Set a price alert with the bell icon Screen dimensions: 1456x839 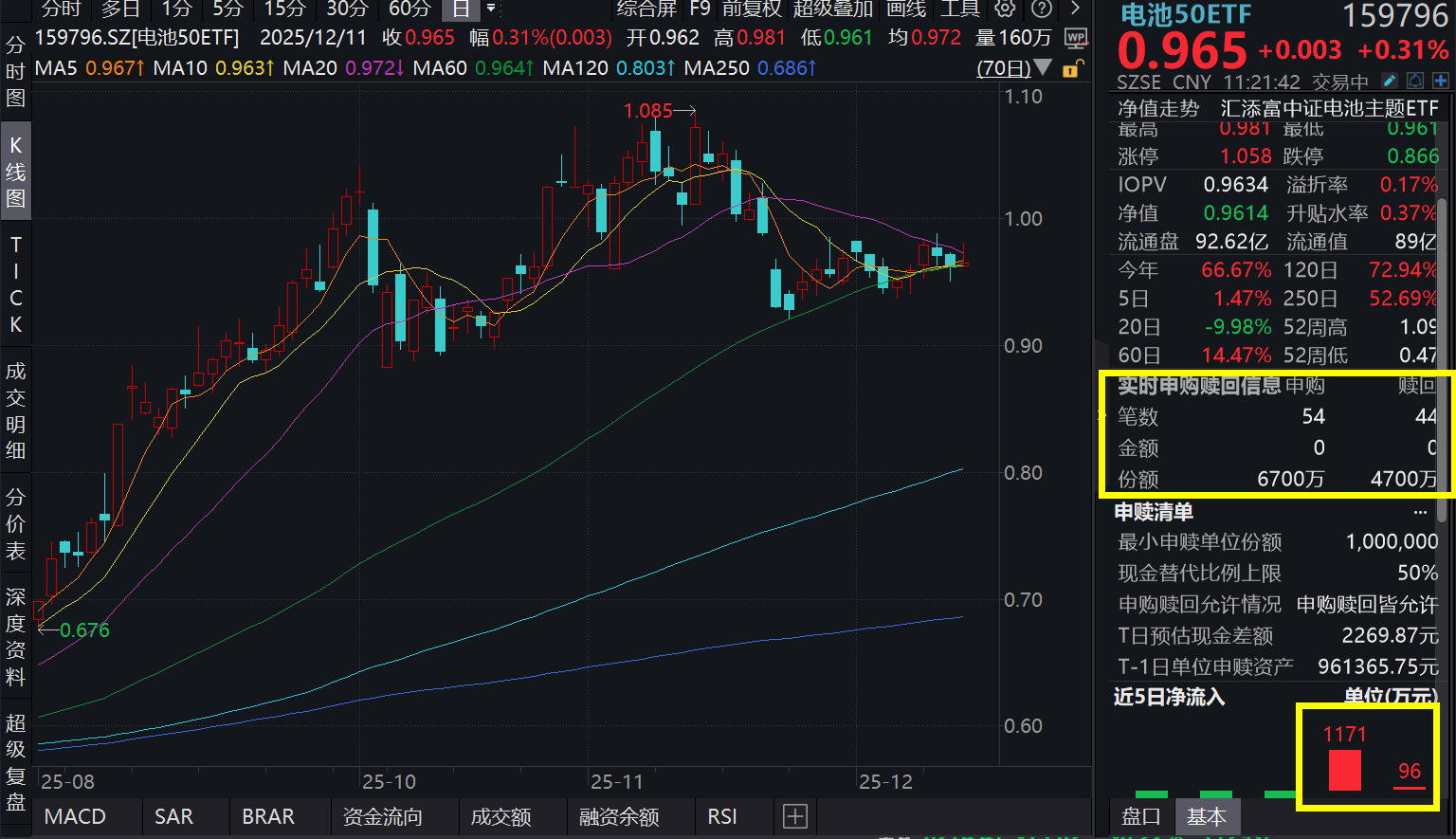pyautogui.click(x=1415, y=82)
